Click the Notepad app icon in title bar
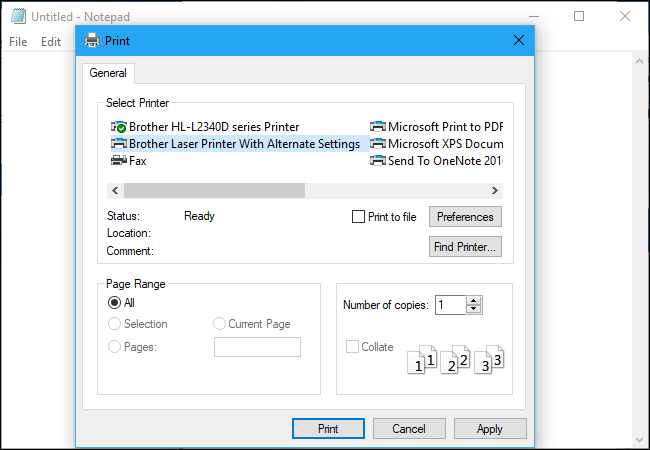 [x=17, y=17]
